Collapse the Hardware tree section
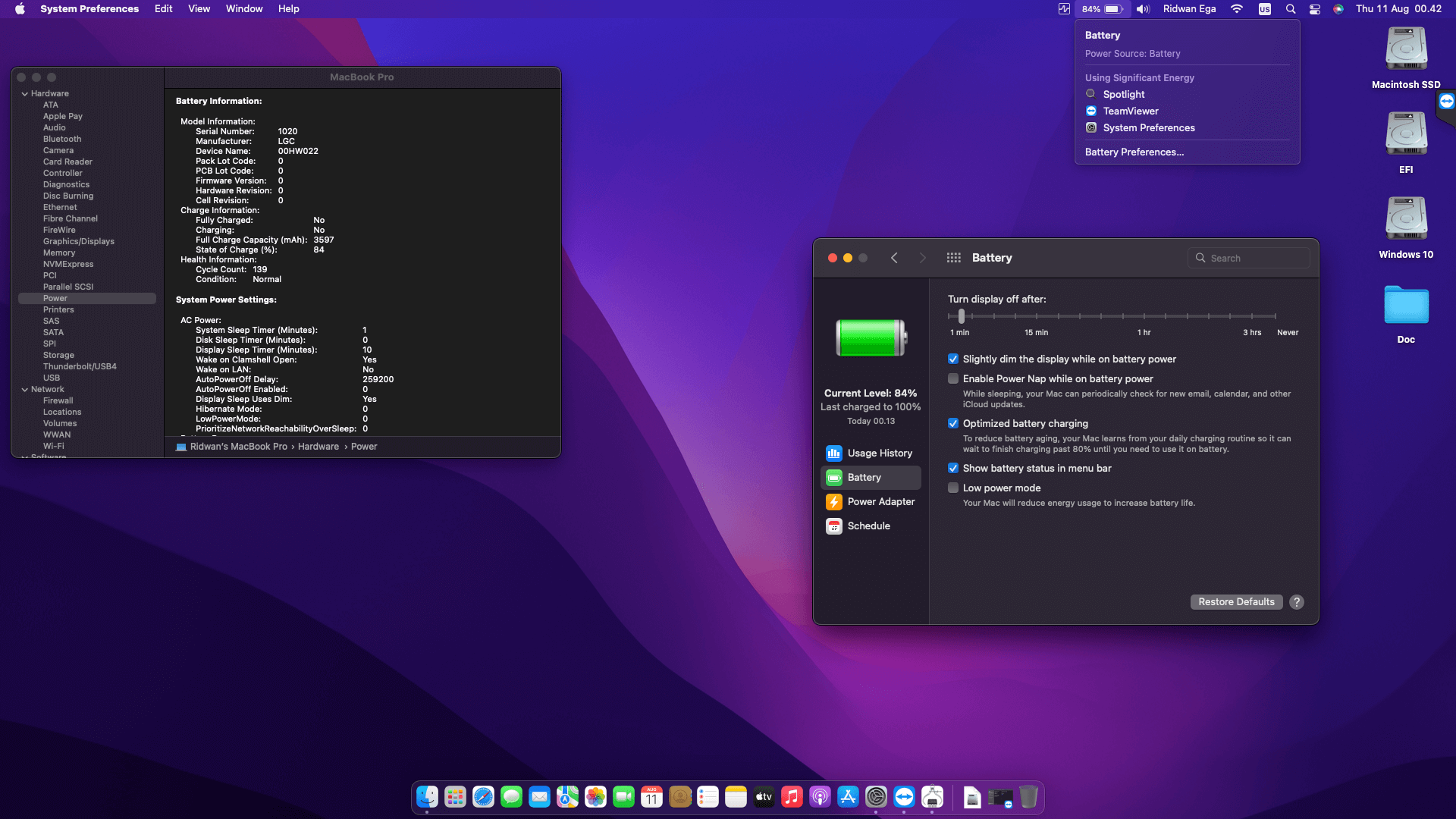 [x=25, y=94]
